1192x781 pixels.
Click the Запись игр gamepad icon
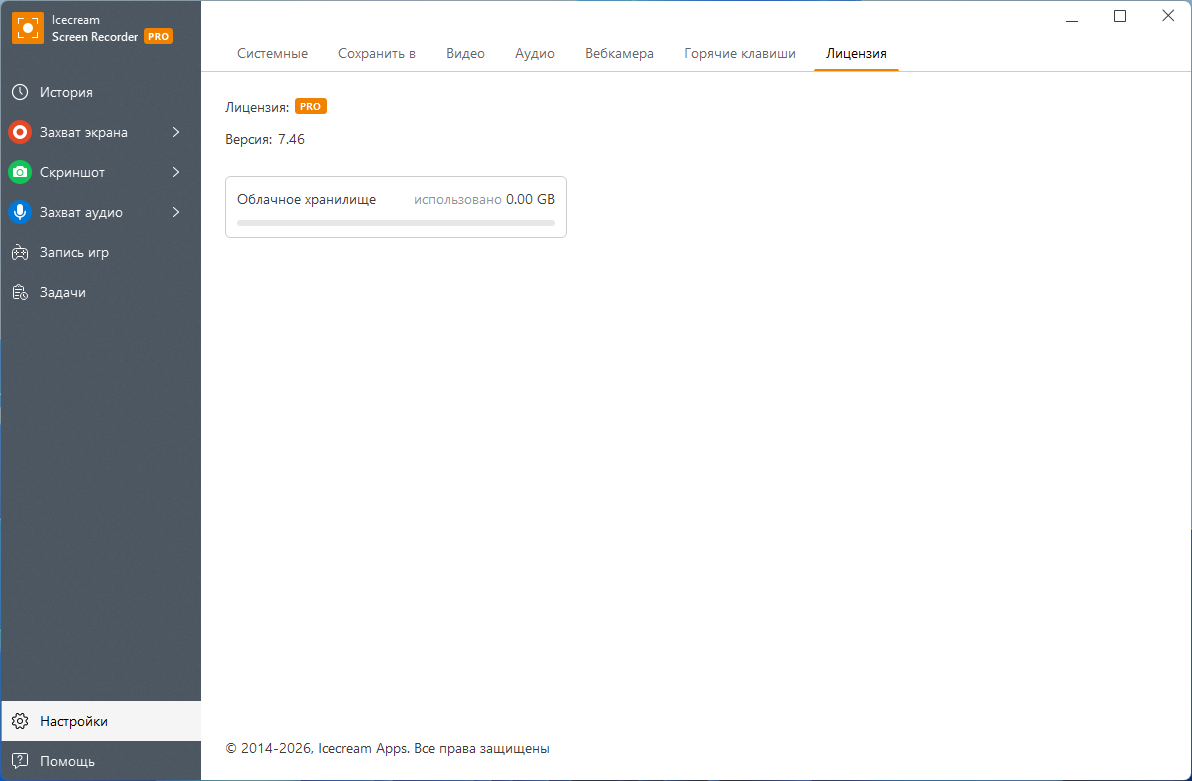click(20, 252)
